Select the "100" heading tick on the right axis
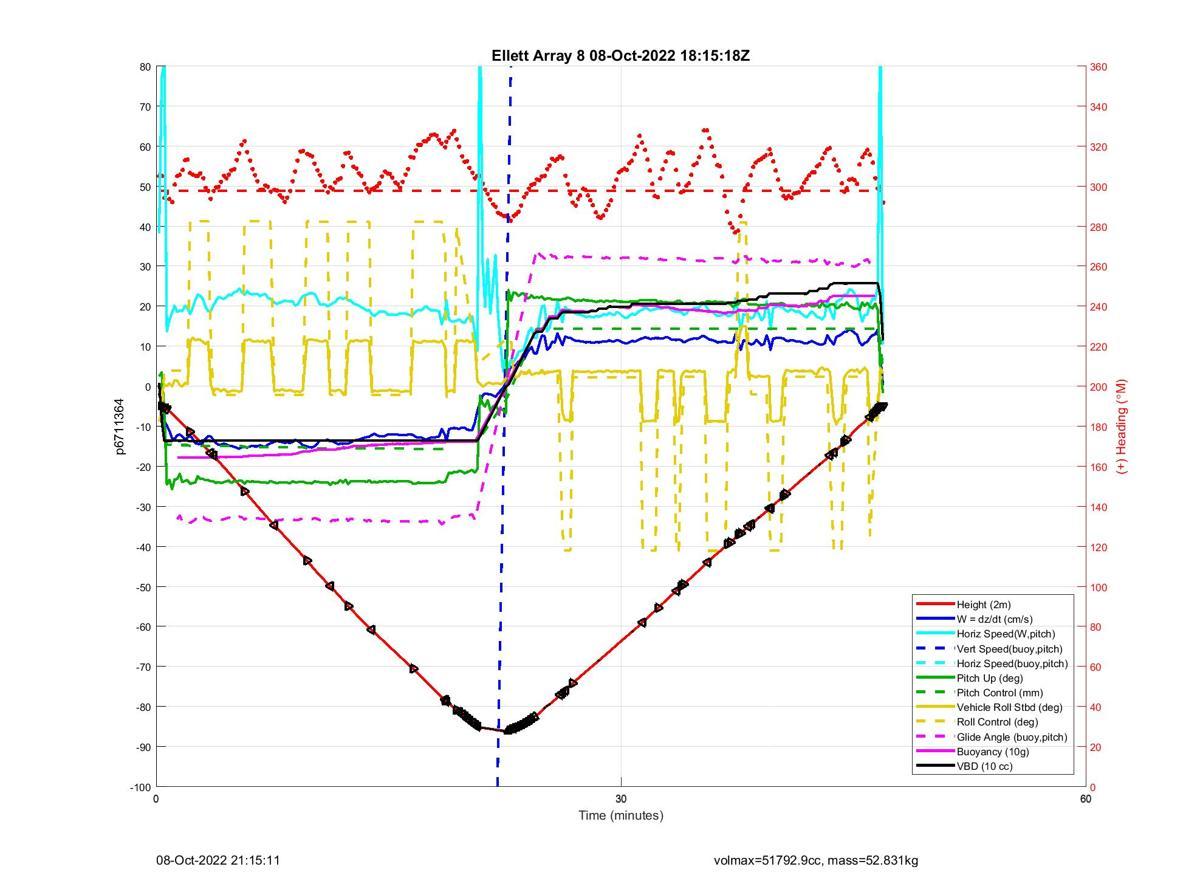 1098,587
